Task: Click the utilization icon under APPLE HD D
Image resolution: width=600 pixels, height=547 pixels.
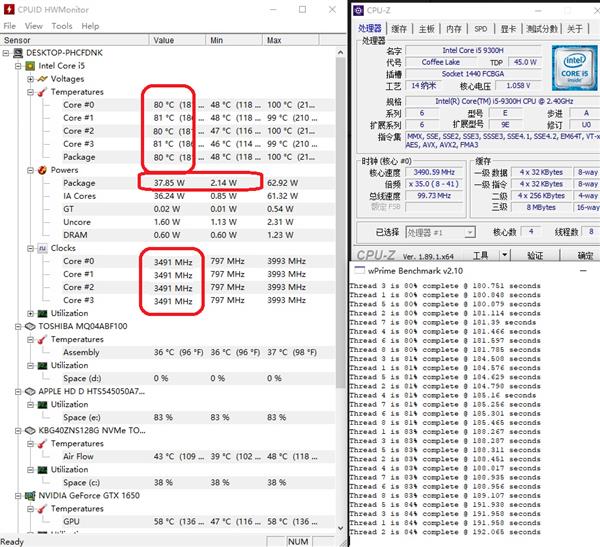Action: click(x=42, y=405)
